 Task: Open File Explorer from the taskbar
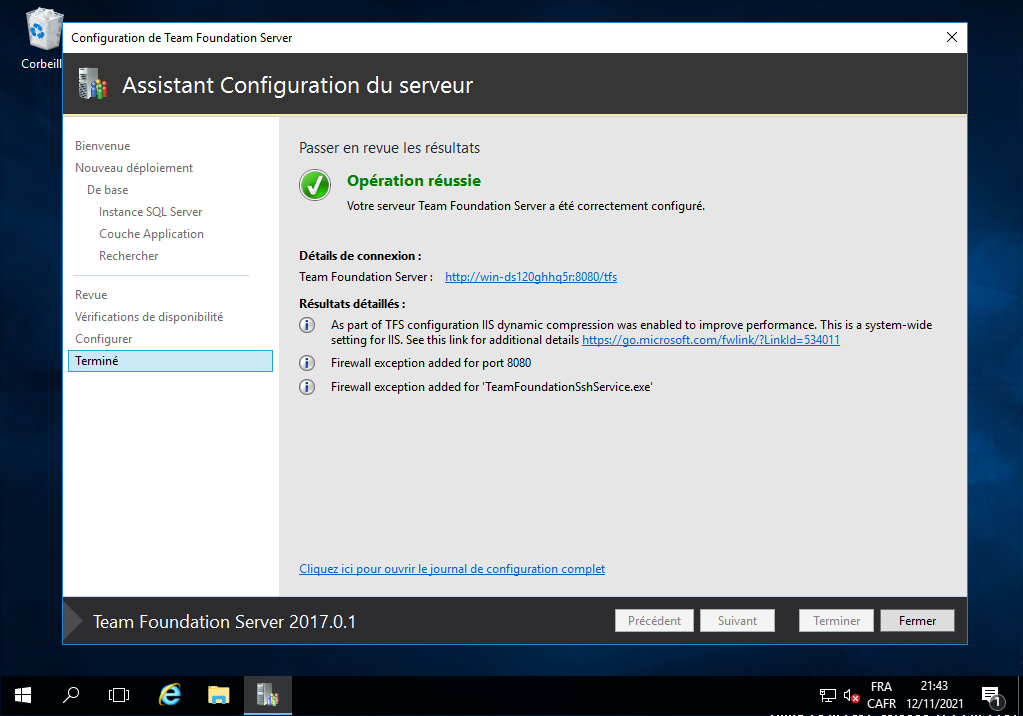(x=219, y=694)
